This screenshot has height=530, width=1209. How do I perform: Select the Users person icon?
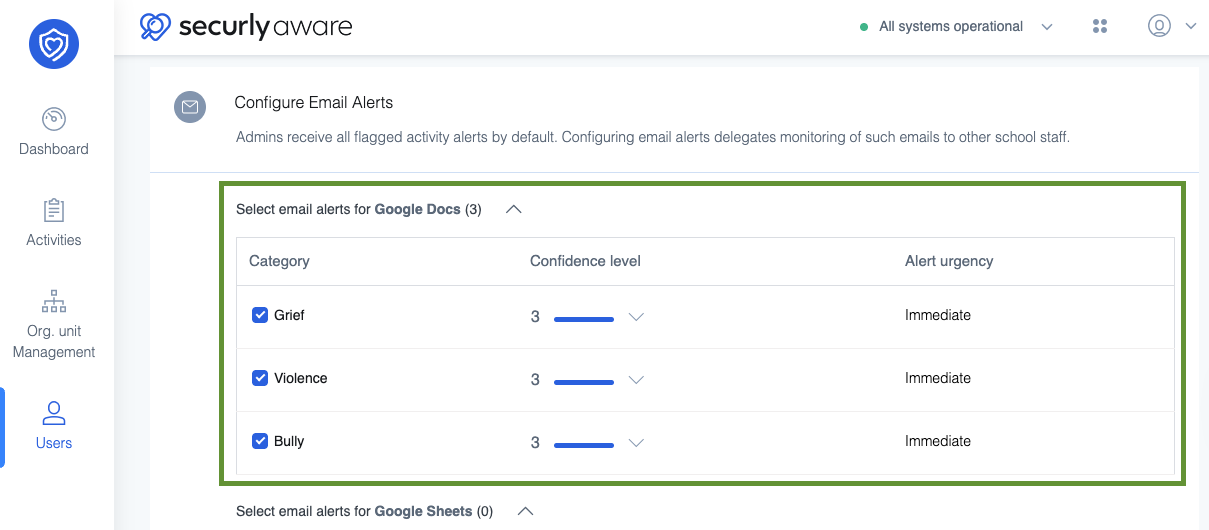point(54,413)
